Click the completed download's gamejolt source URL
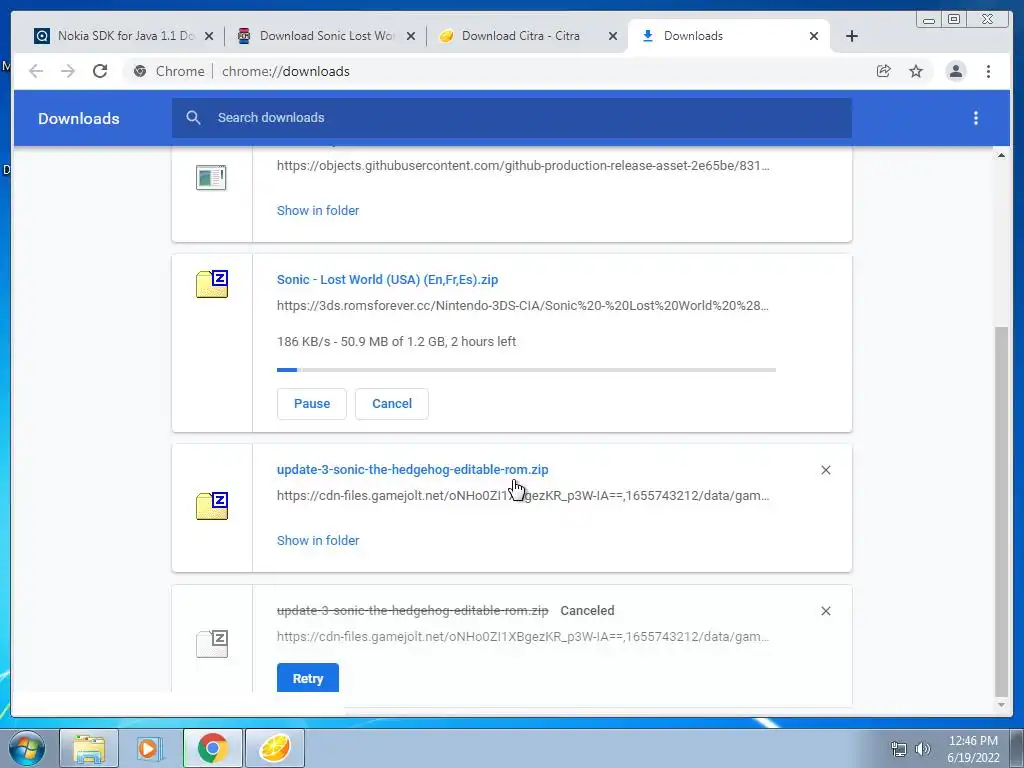The height and width of the screenshot is (768, 1024). (x=523, y=496)
